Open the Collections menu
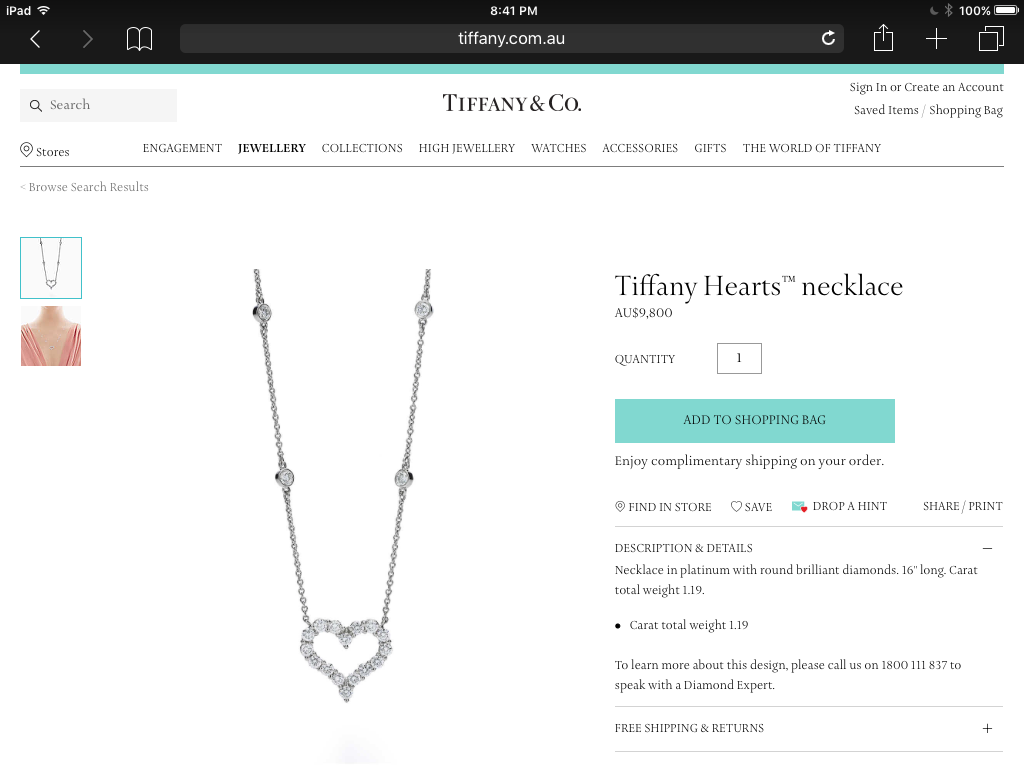The width and height of the screenshot is (1024, 768). coord(362,148)
